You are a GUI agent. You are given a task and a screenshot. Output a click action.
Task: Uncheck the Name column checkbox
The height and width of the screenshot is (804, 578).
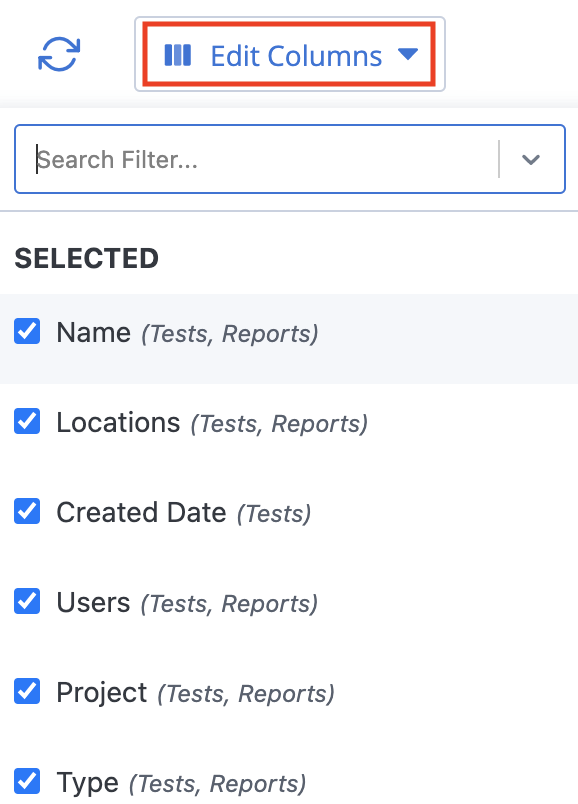coord(27,331)
